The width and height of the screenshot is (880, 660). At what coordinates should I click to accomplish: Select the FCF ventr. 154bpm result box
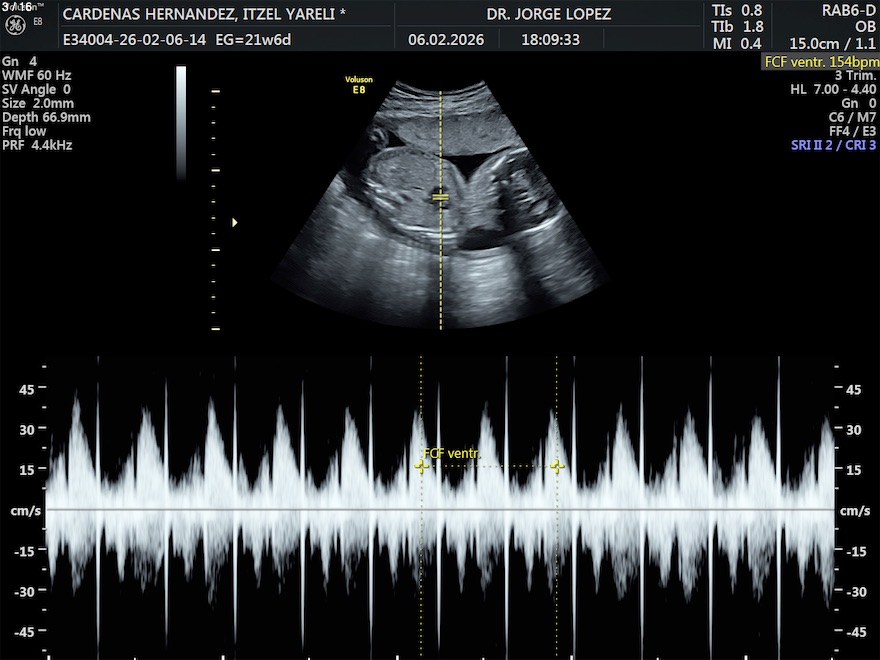[x=820, y=61]
